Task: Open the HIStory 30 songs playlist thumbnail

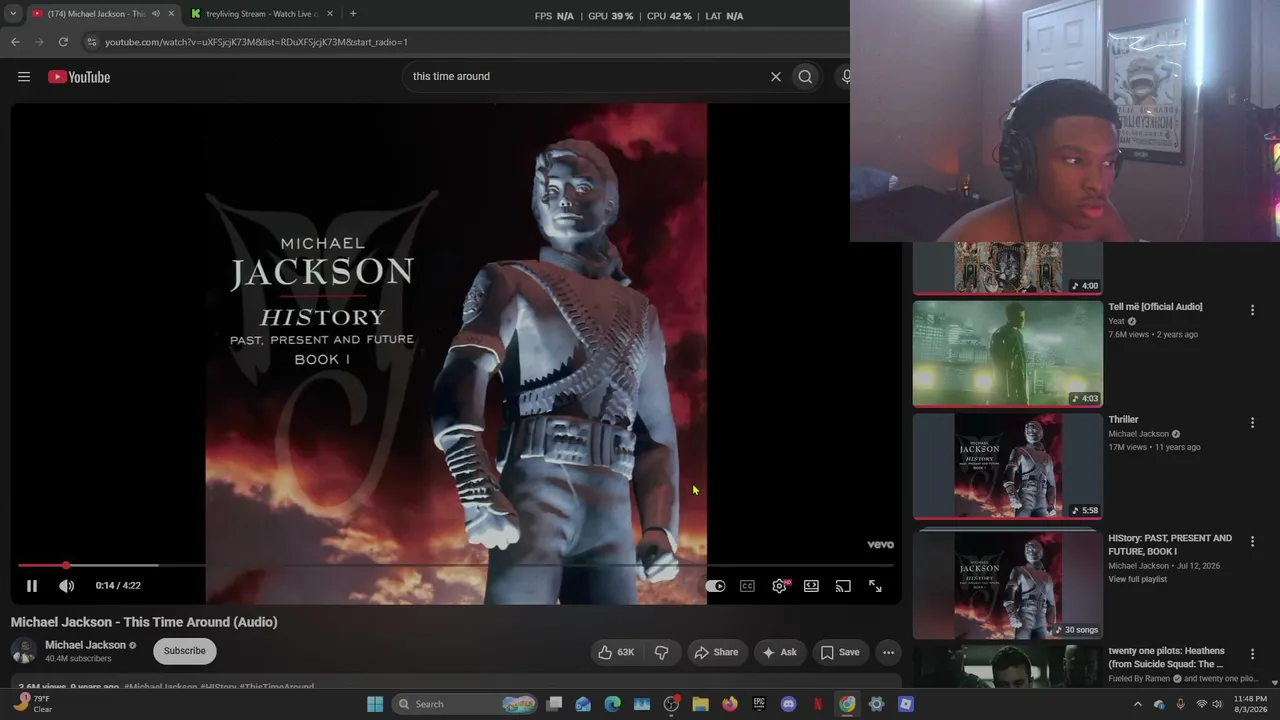Action: (1008, 585)
